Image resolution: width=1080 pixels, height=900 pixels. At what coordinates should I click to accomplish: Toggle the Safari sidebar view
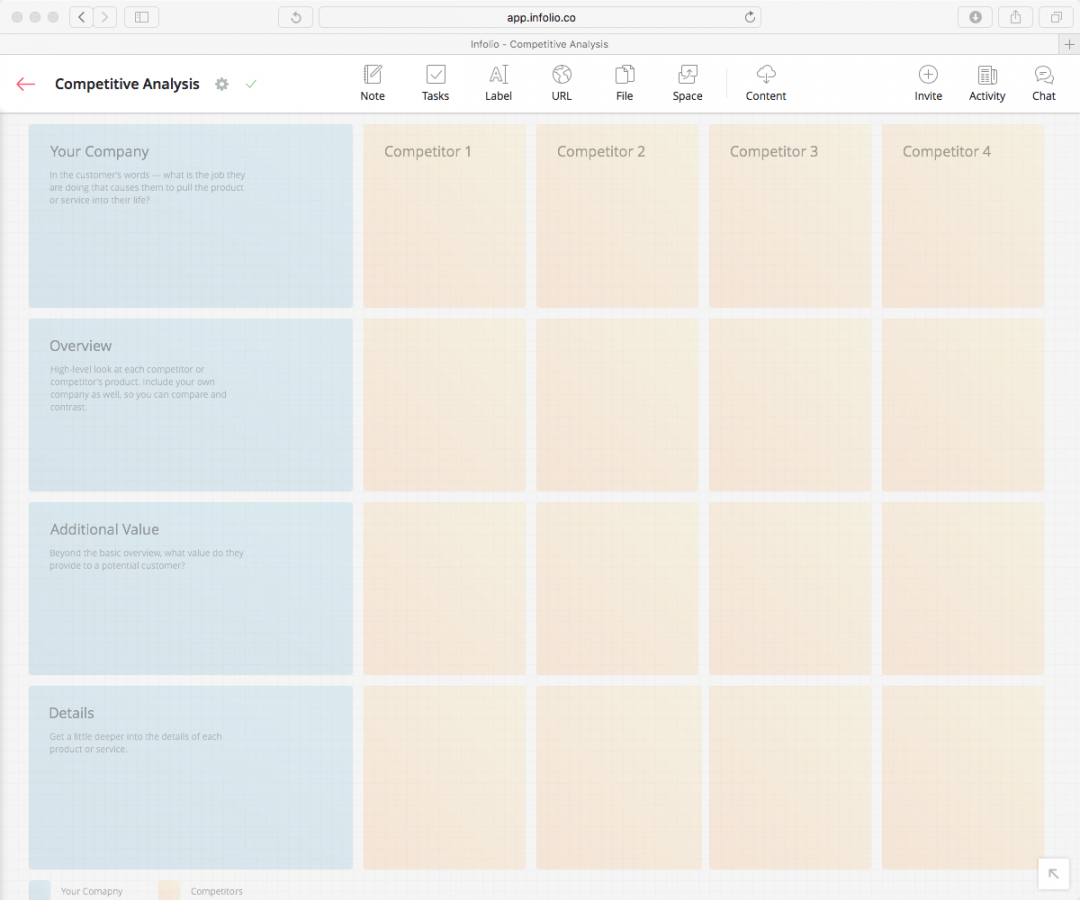click(141, 17)
